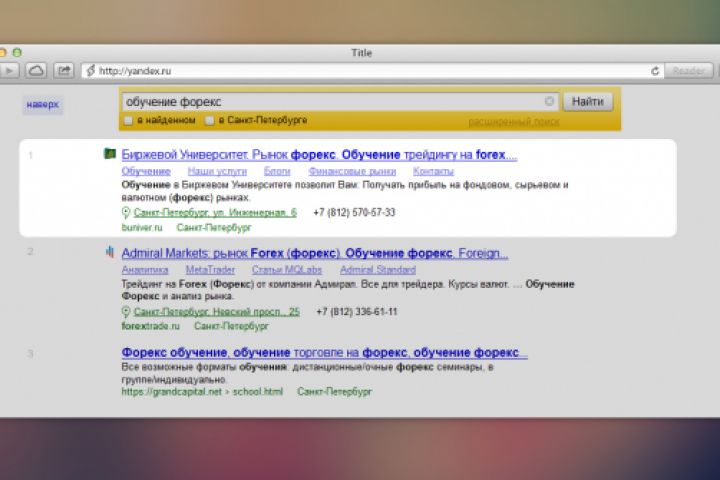
Task: Open the Блоги sitelink
Action: coord(277,171)
